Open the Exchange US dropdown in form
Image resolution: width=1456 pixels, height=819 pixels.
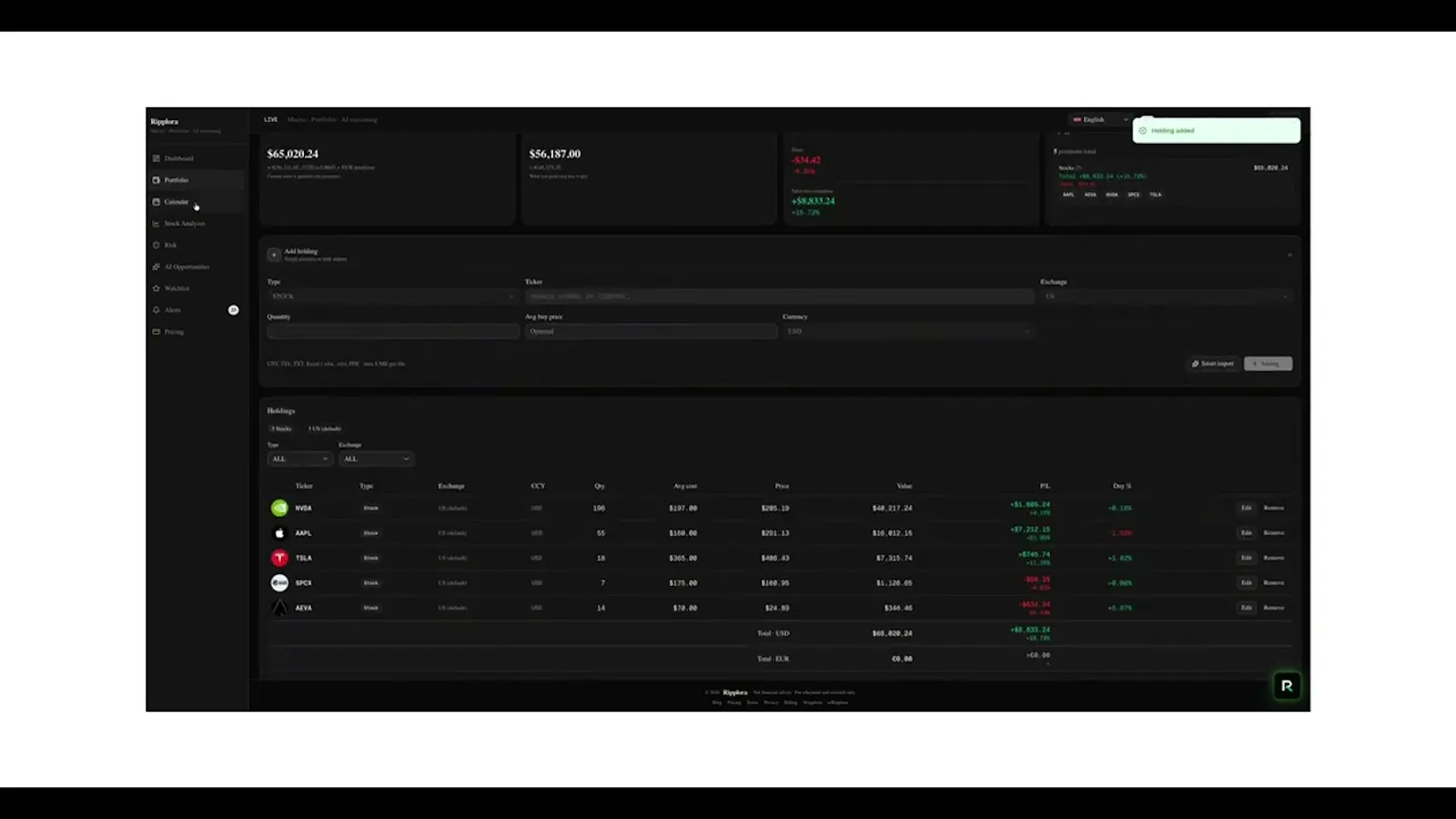point(1167,297)
